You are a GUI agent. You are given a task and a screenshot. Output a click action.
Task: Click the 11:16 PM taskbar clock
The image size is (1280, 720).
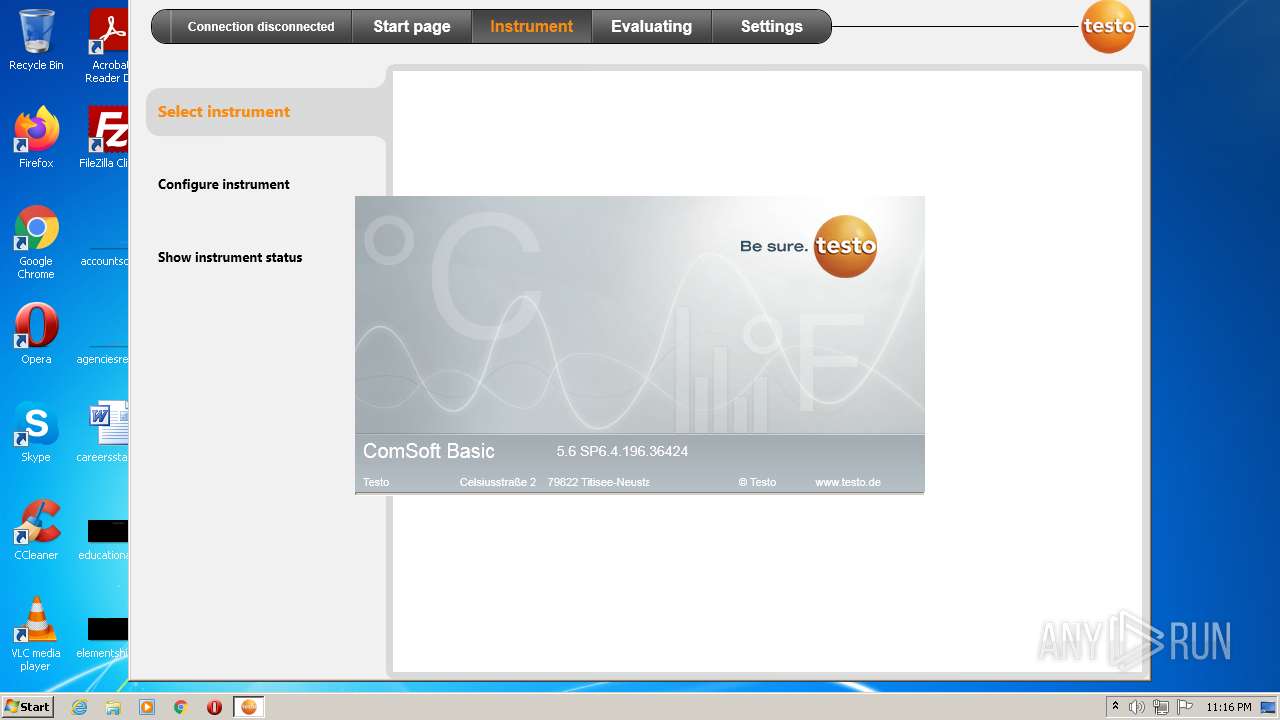1228,707
